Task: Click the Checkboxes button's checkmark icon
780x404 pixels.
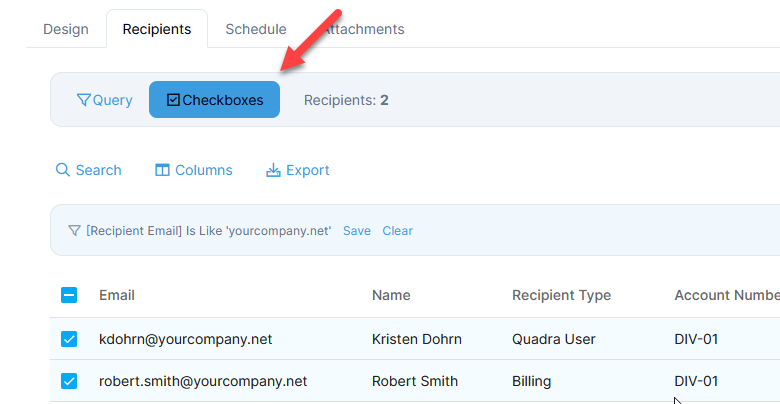Action: (173, 100)
